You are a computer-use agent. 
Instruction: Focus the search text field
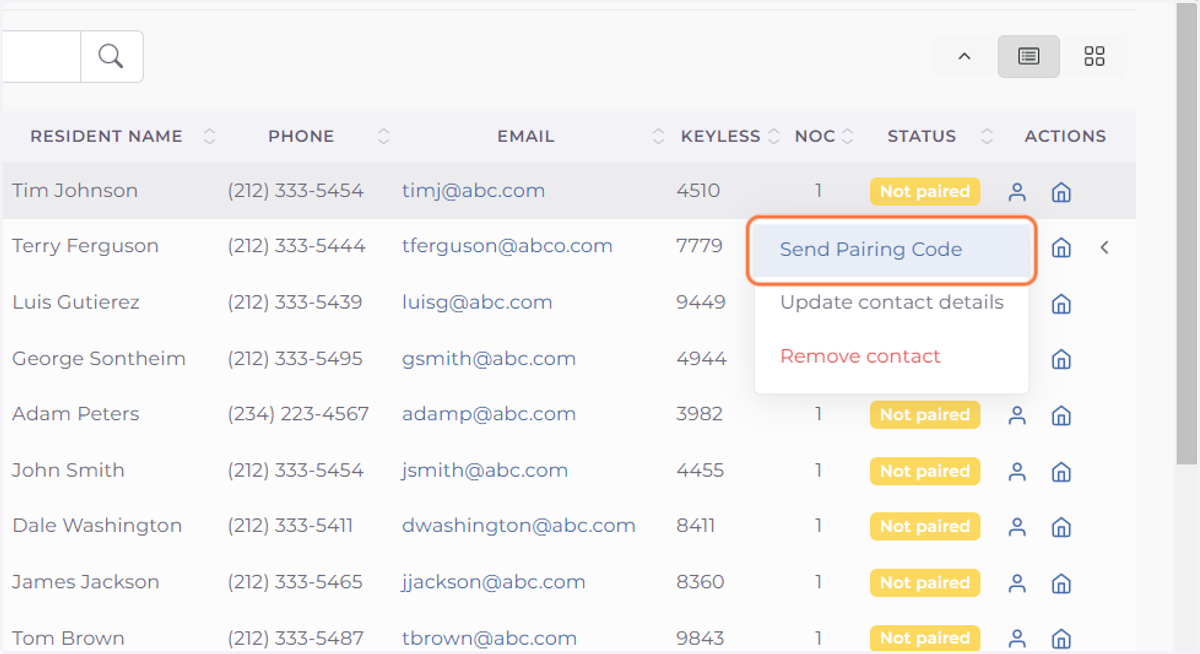point(40,56)
